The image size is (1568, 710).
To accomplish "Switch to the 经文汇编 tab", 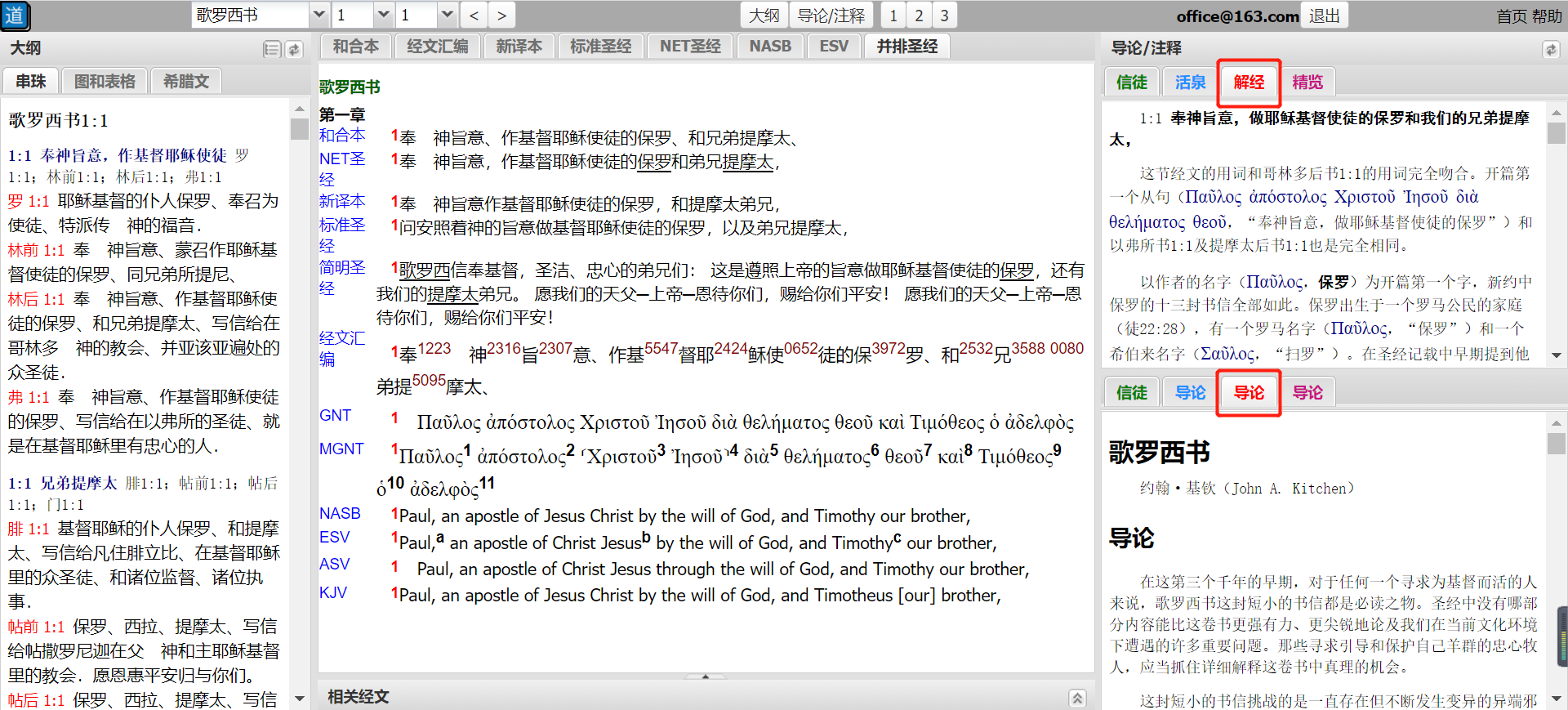I will click(x=438, y=47).
